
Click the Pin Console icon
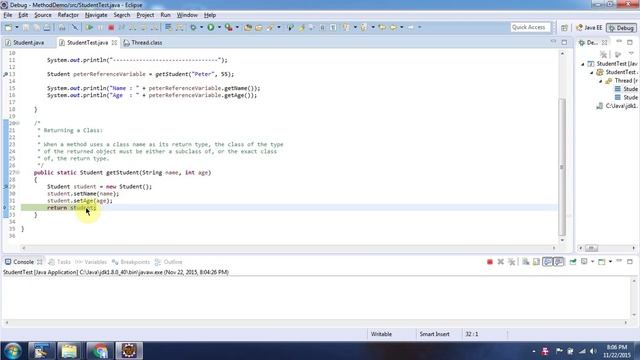tap(573, 262)
